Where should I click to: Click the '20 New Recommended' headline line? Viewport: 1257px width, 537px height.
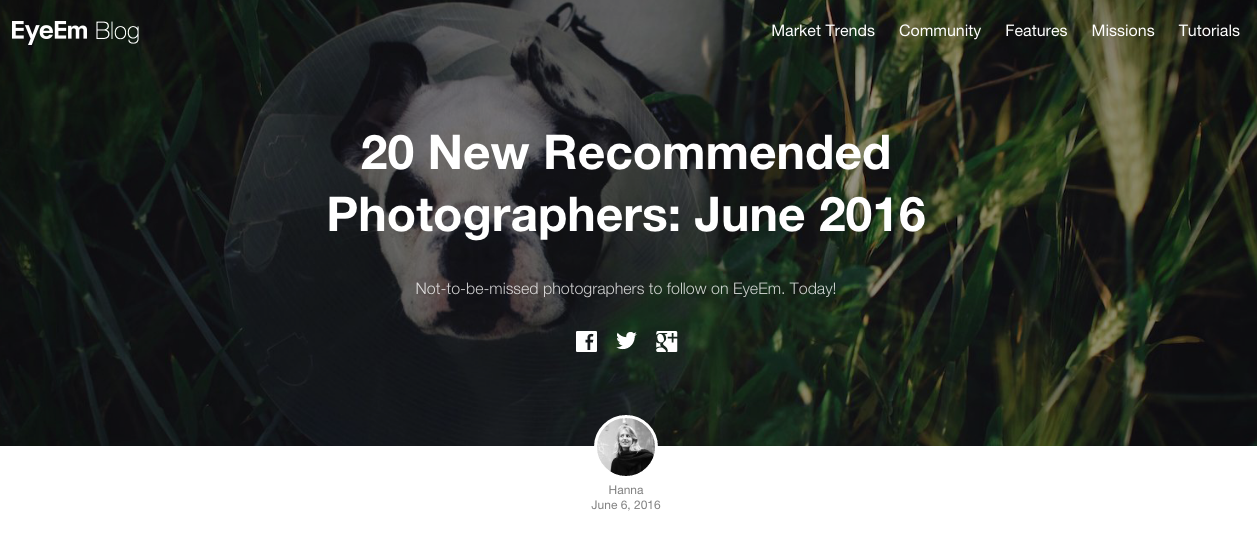626,153
